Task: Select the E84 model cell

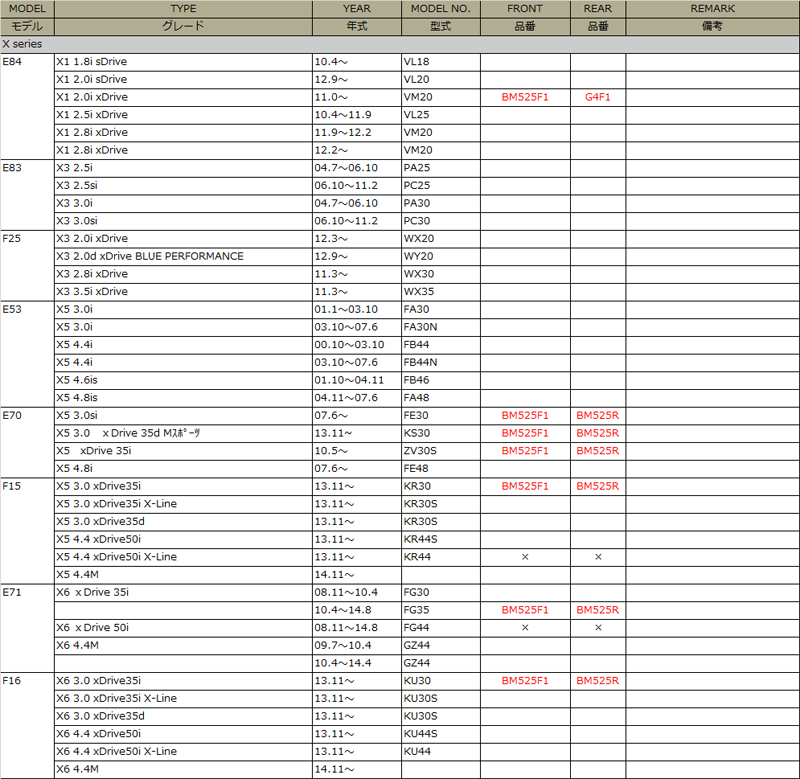Action: 27,106
